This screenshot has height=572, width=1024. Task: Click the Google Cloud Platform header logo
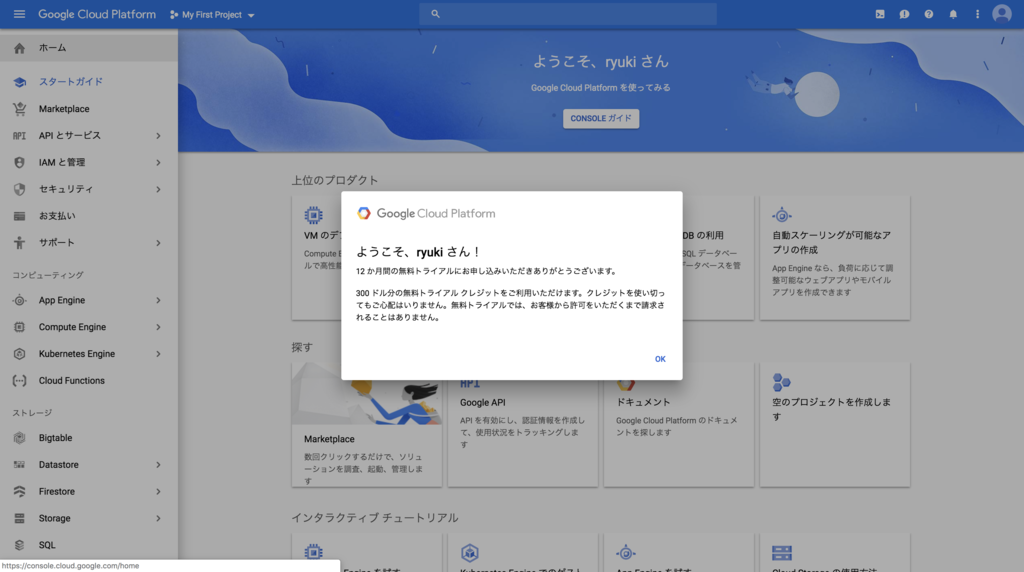(x=97, y=14)
